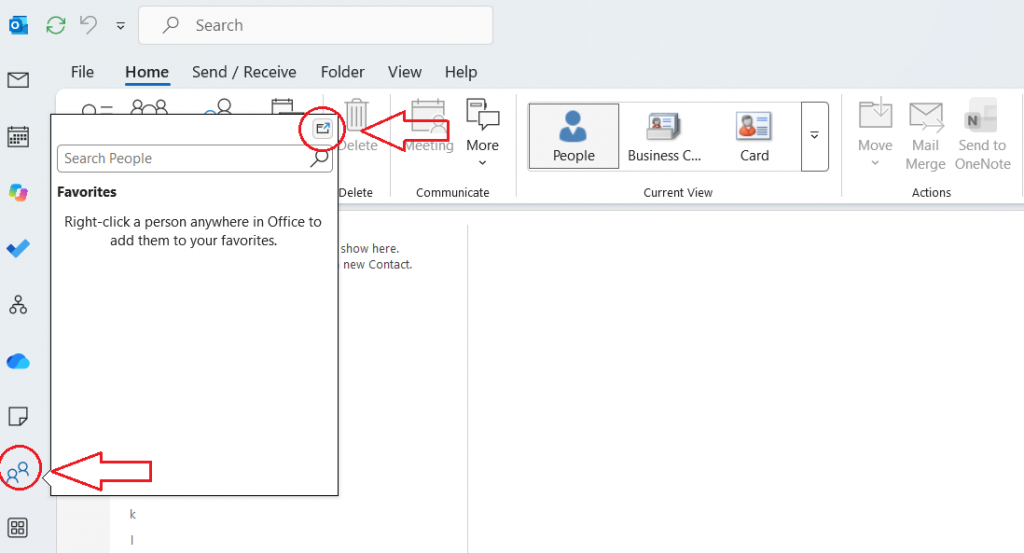The height and width of the screenshot is (553, 1024).
Task: Open the View ribbon tab
Action: (405, 72)
